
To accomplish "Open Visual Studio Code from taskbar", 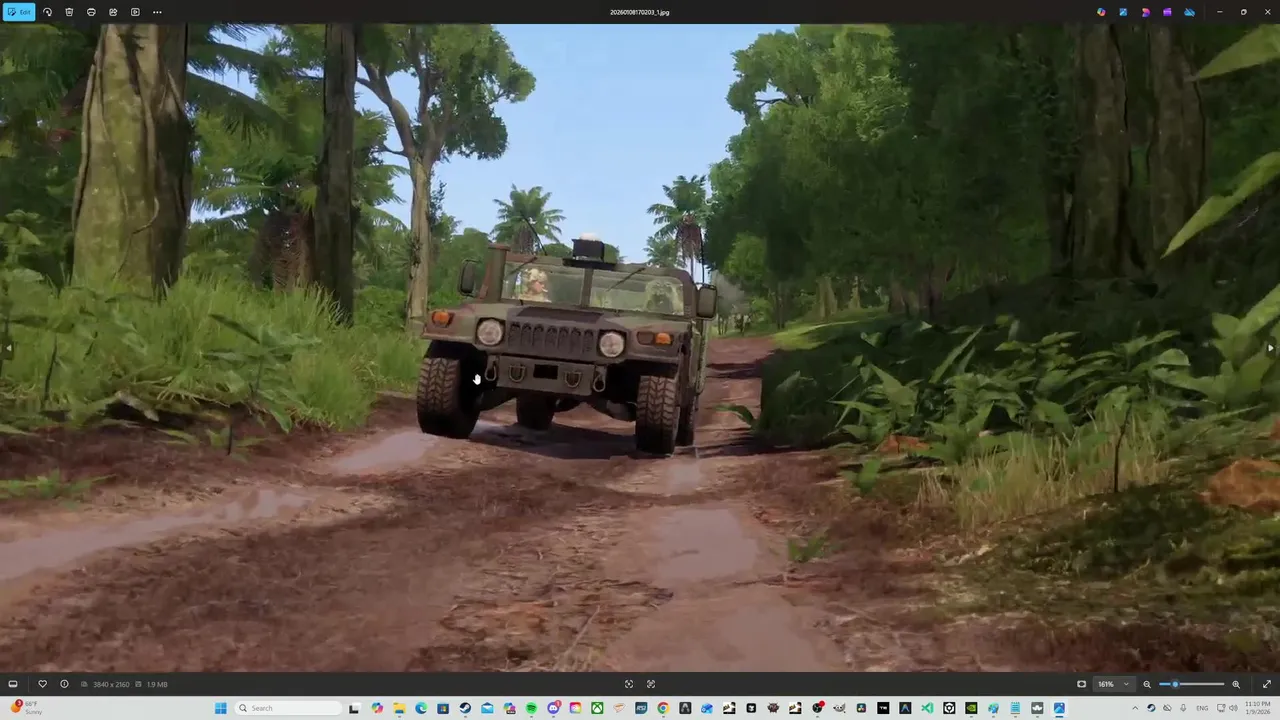I will click(x=927, y=708).
